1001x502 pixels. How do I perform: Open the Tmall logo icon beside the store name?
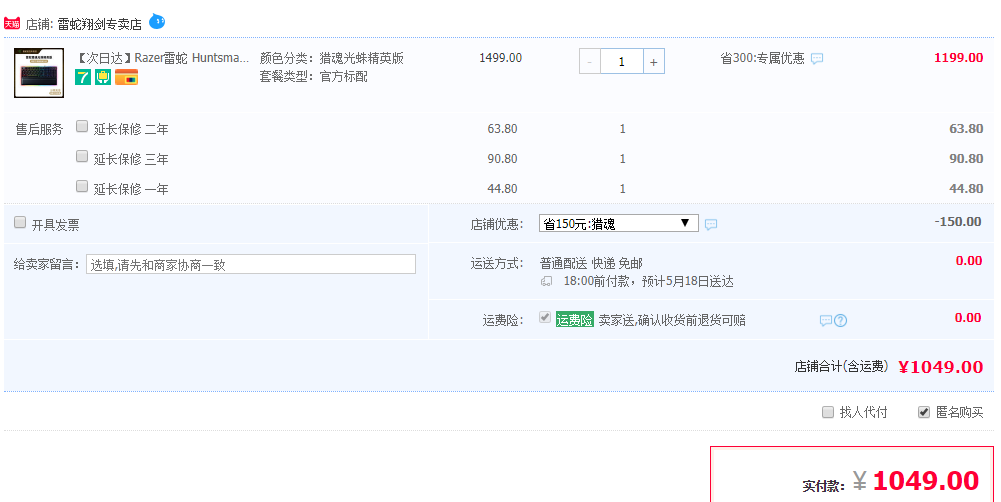point(12,24)
